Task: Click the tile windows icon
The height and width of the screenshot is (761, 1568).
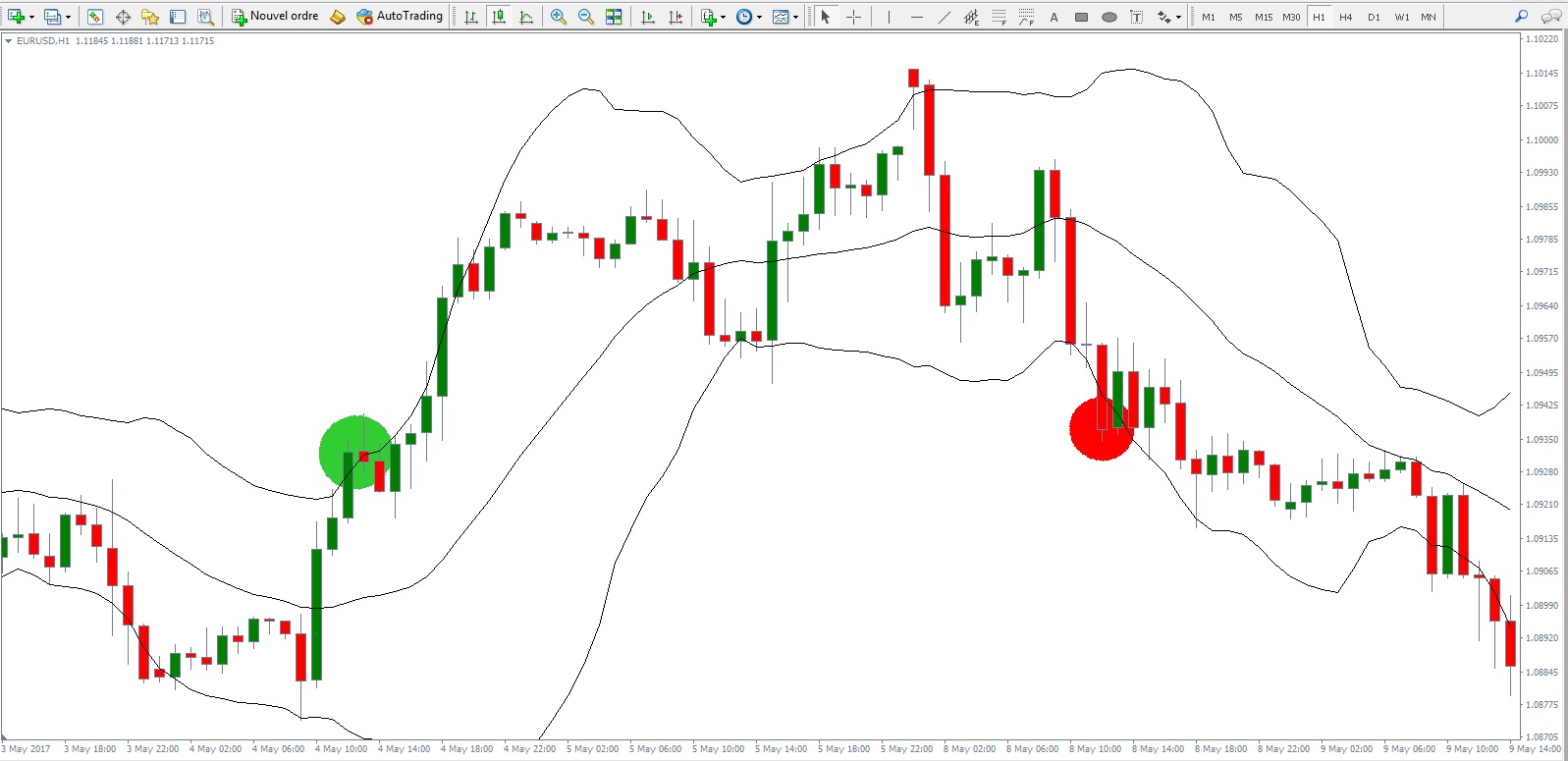Action: 614,17
